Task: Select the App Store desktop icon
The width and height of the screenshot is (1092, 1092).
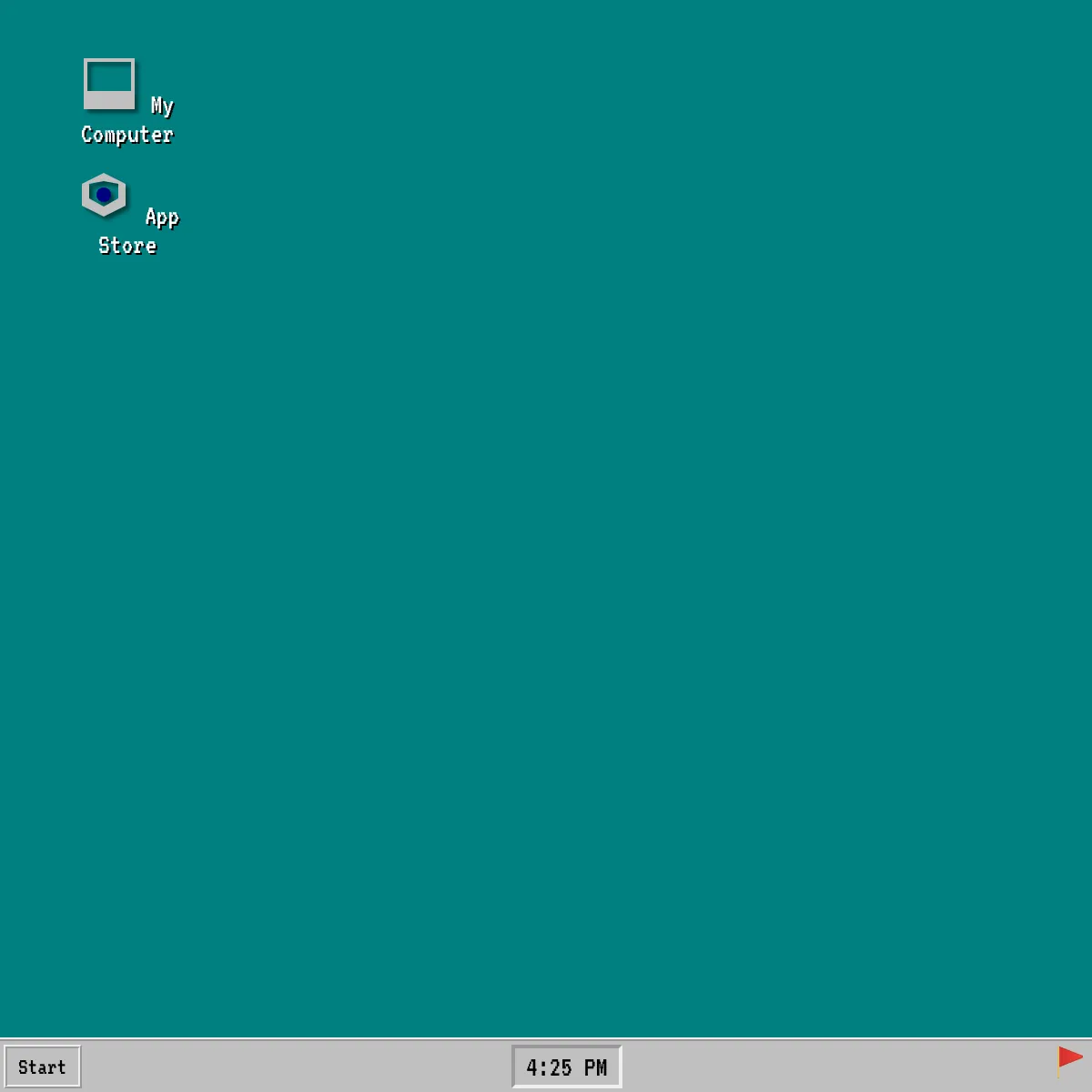Action: 104,195
